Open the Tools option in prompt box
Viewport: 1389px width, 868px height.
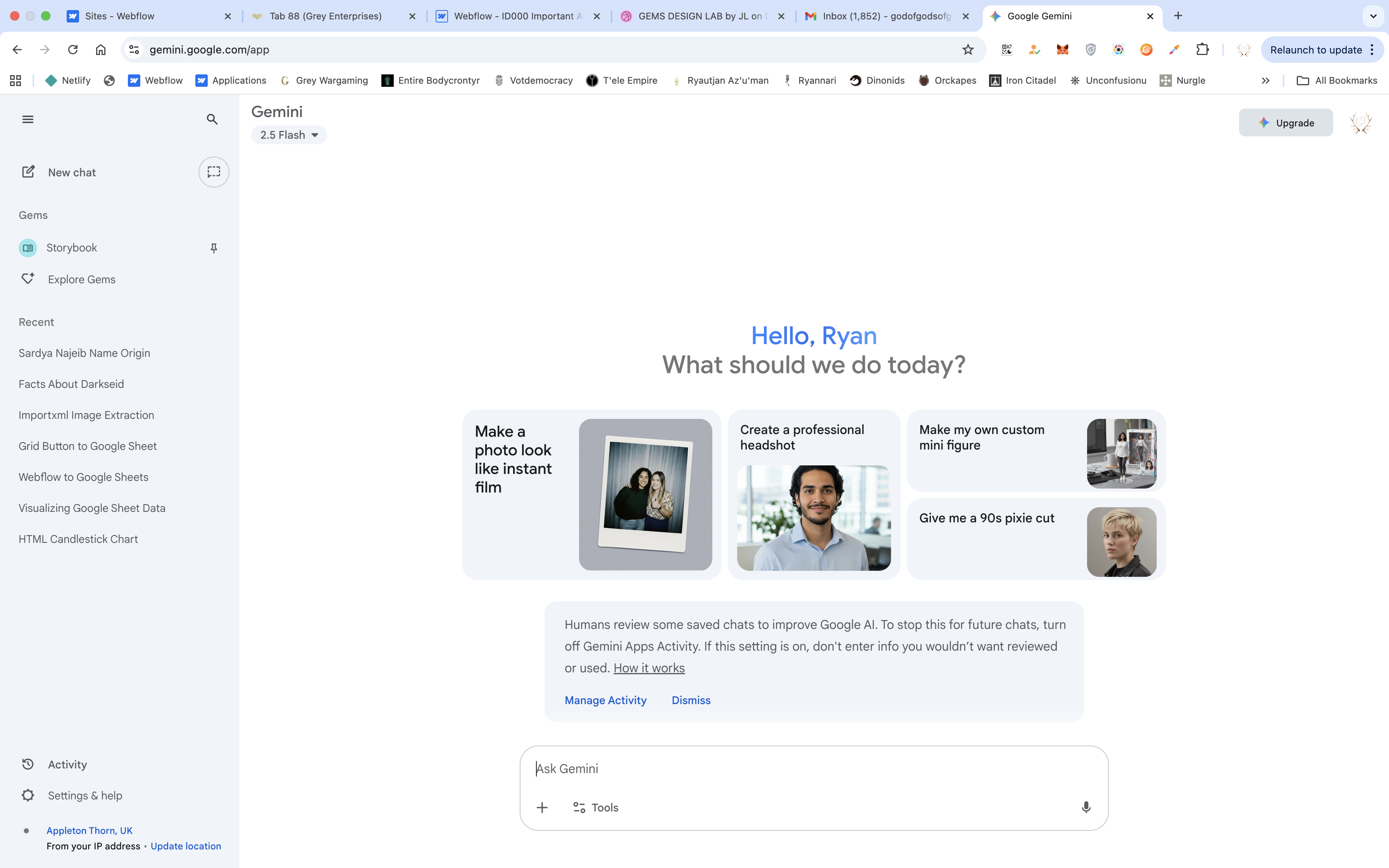(x=596, y=808)
